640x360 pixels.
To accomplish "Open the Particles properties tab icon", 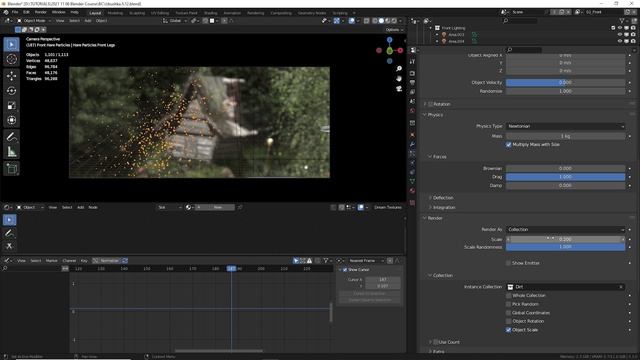I will (412, 154).
